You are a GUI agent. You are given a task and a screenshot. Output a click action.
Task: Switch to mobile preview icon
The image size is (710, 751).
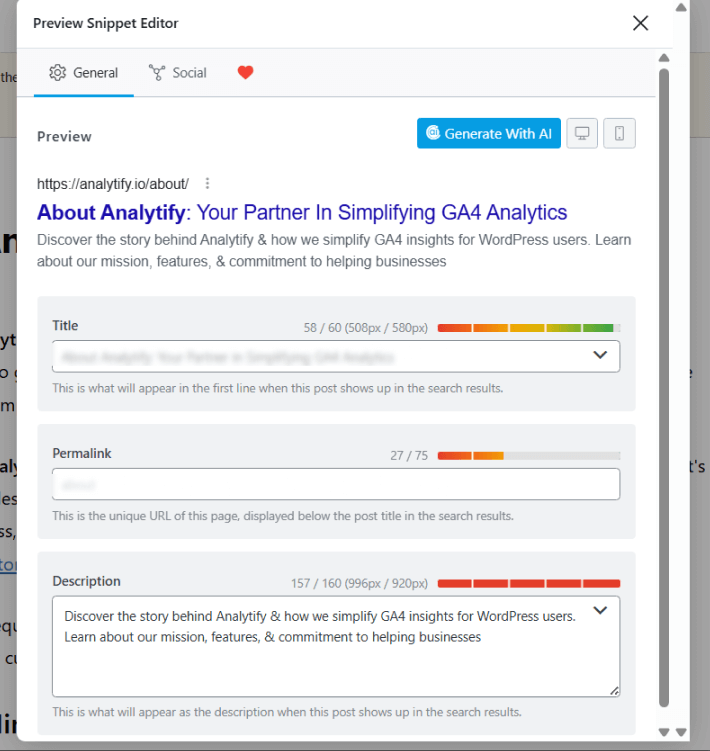(619, 133)
